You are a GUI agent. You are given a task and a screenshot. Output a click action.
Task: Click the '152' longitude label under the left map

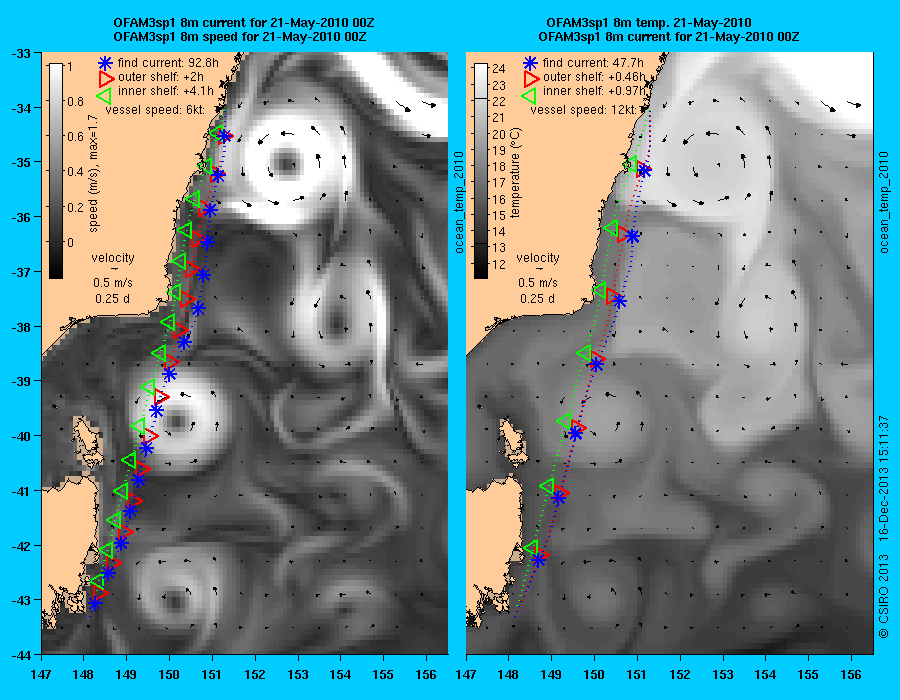(255, 675)
